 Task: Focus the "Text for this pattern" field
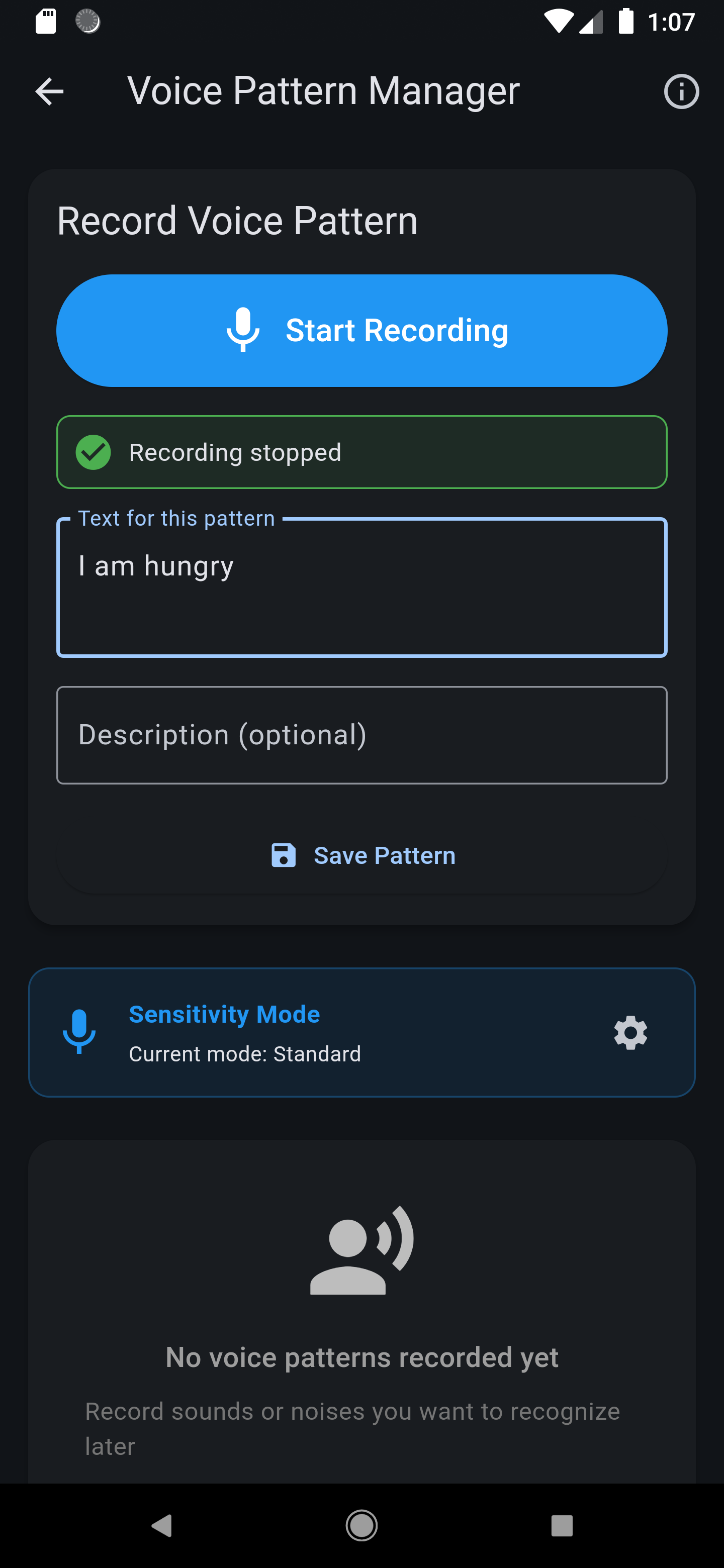point(361,587)
